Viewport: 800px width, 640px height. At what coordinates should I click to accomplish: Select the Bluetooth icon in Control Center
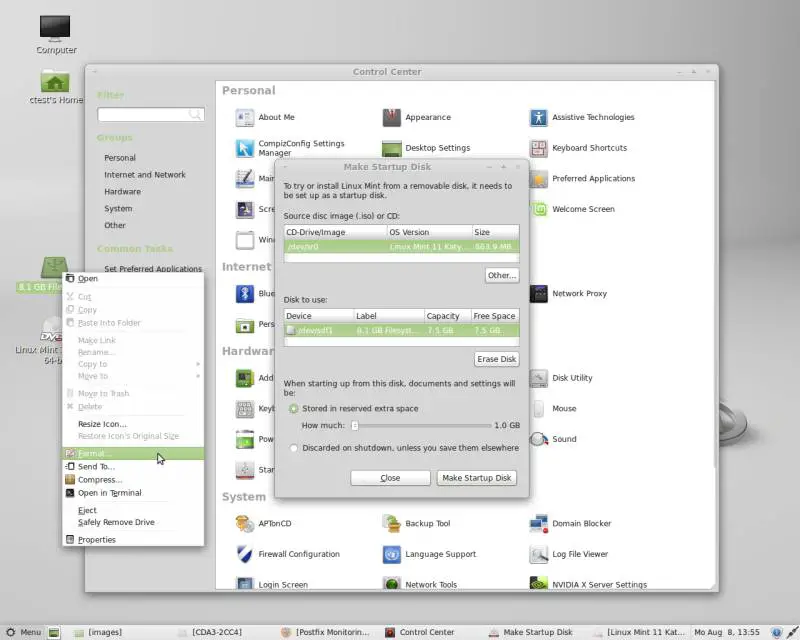(244, 293)
